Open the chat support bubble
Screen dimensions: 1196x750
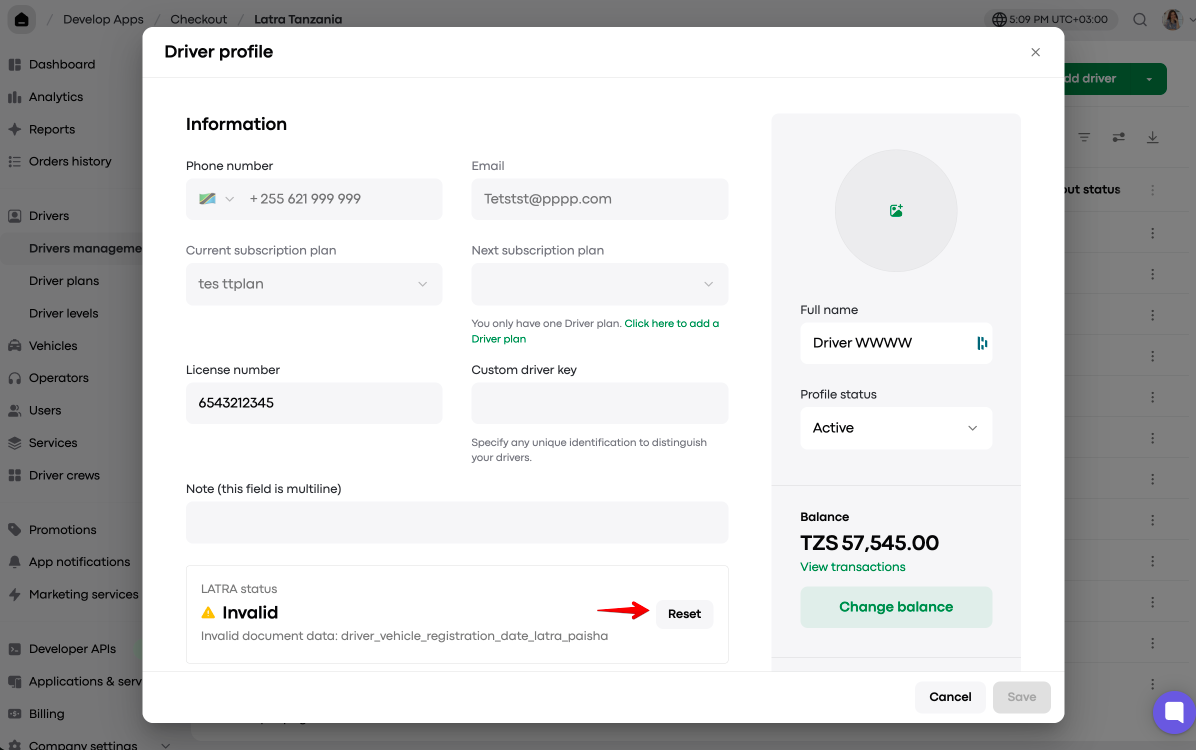[x=1174, y=713]
